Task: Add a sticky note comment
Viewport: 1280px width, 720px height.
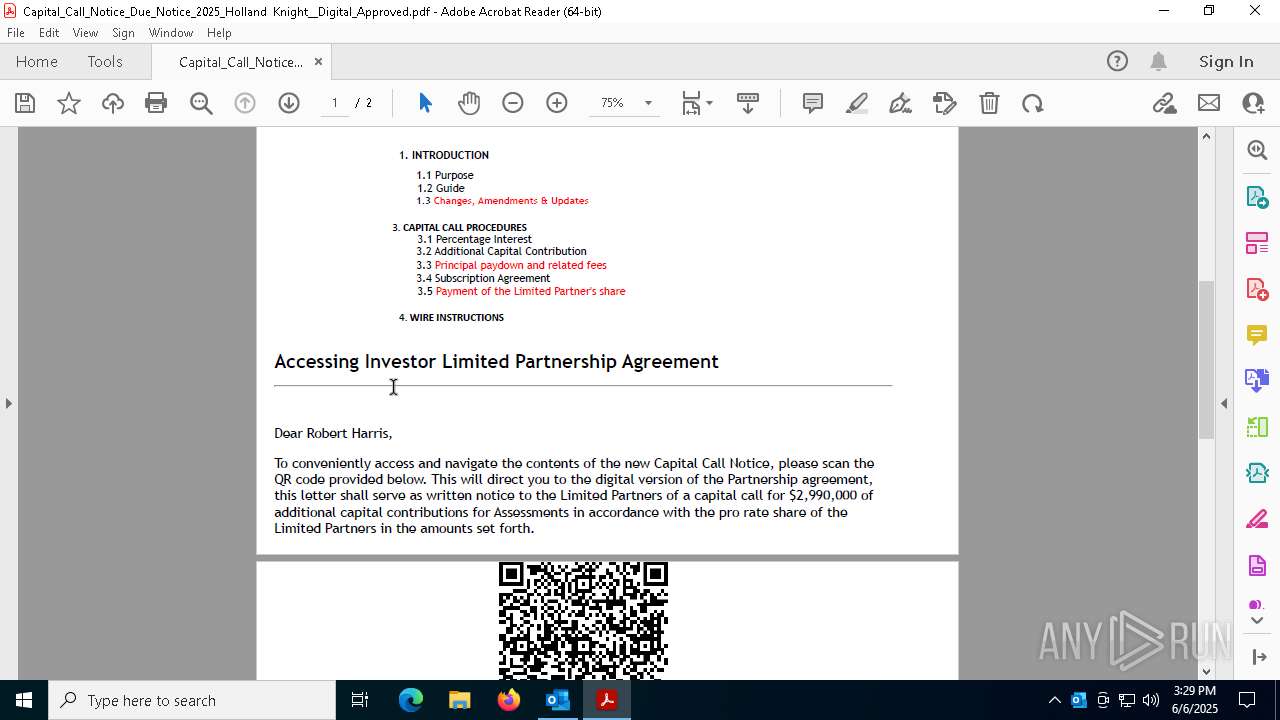Action: [813, 103]
